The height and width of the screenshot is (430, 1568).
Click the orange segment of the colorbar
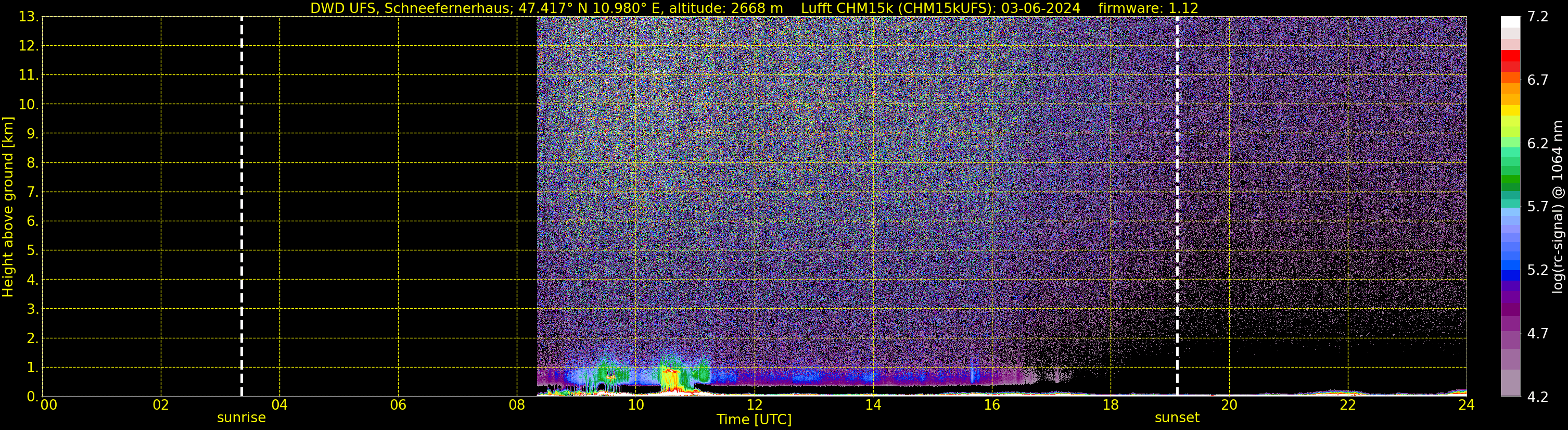point(1510,88)
